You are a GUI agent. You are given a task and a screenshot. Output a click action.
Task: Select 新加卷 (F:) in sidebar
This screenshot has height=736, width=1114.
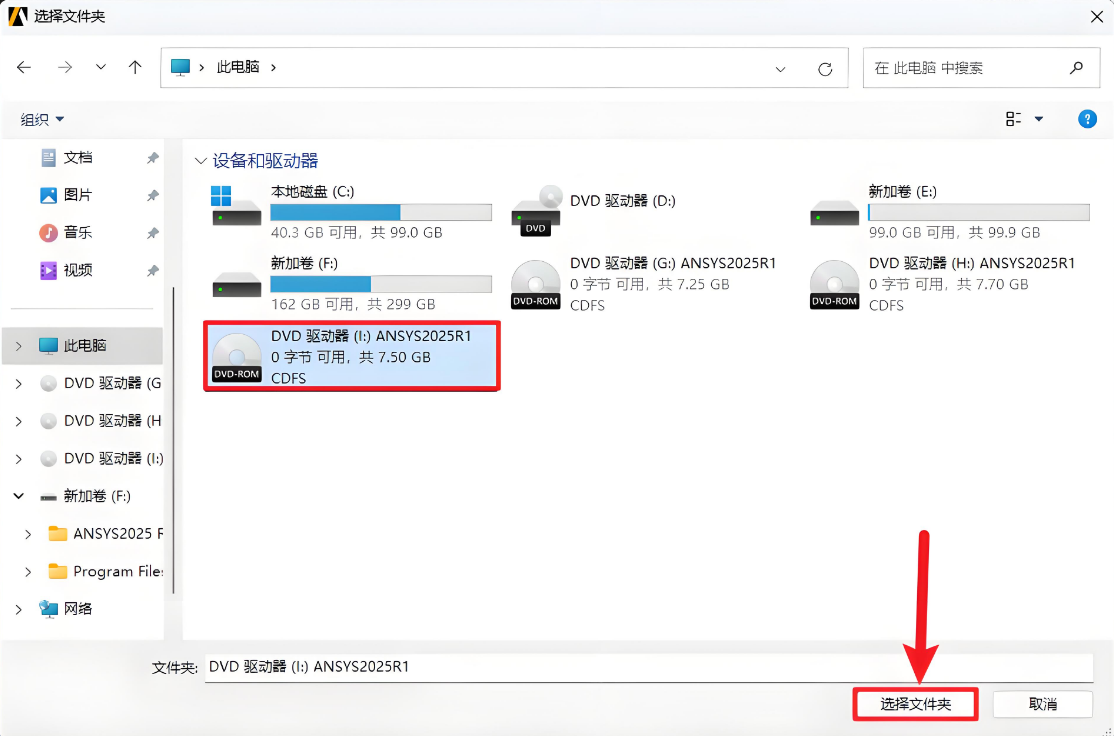85,496
